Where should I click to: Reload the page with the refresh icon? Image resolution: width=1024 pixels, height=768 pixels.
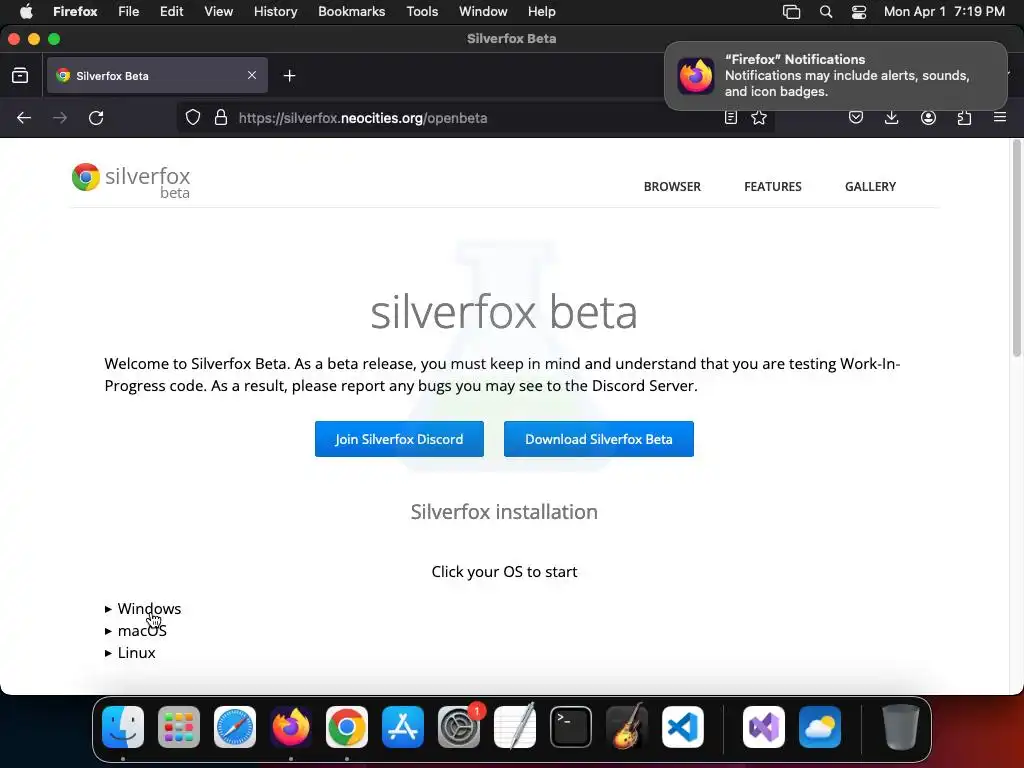96,118
